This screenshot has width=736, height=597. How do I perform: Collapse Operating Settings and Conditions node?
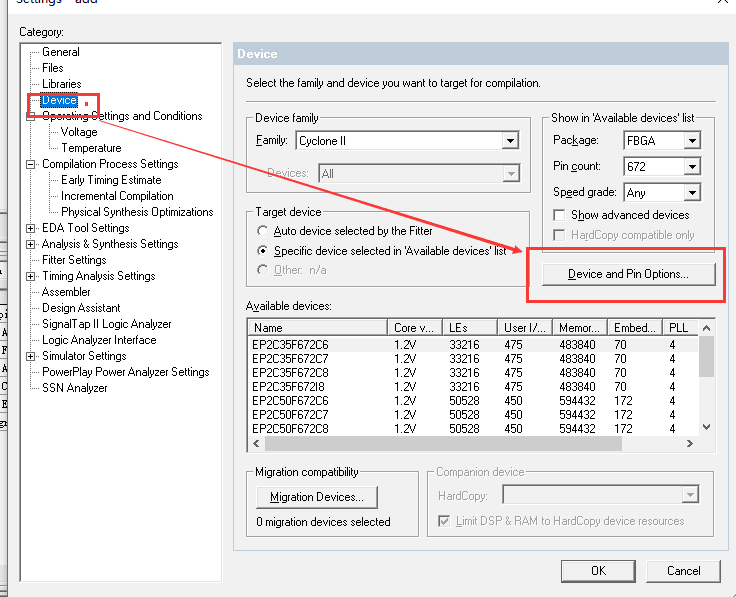pos(31,117)
